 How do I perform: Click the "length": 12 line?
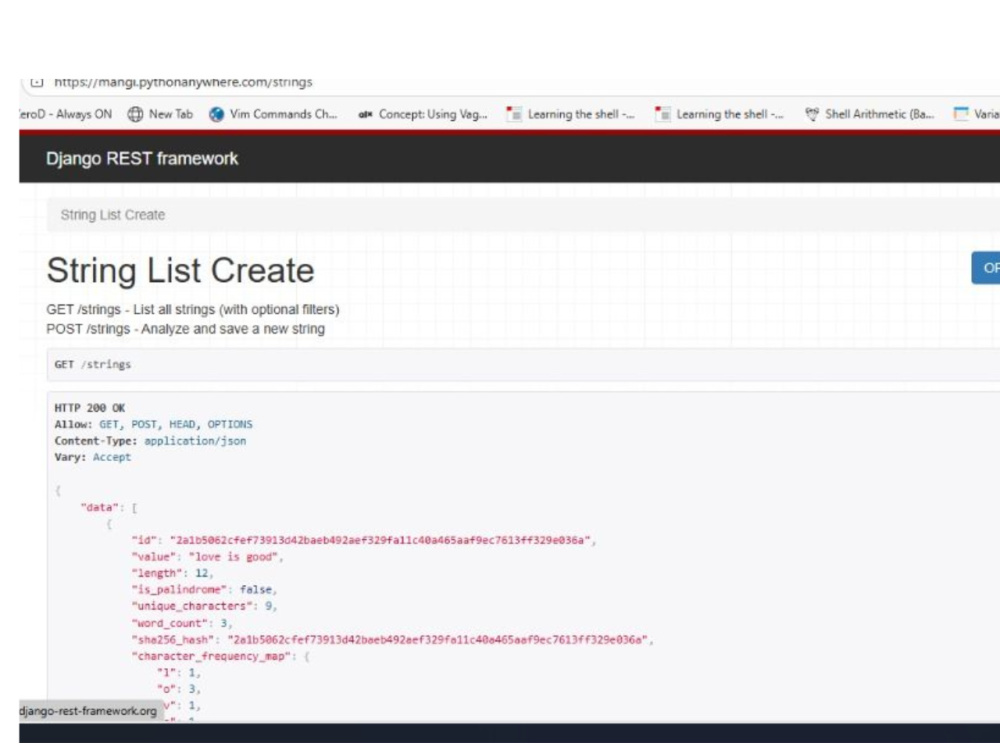pyautogui.click(x=172, y=574)
